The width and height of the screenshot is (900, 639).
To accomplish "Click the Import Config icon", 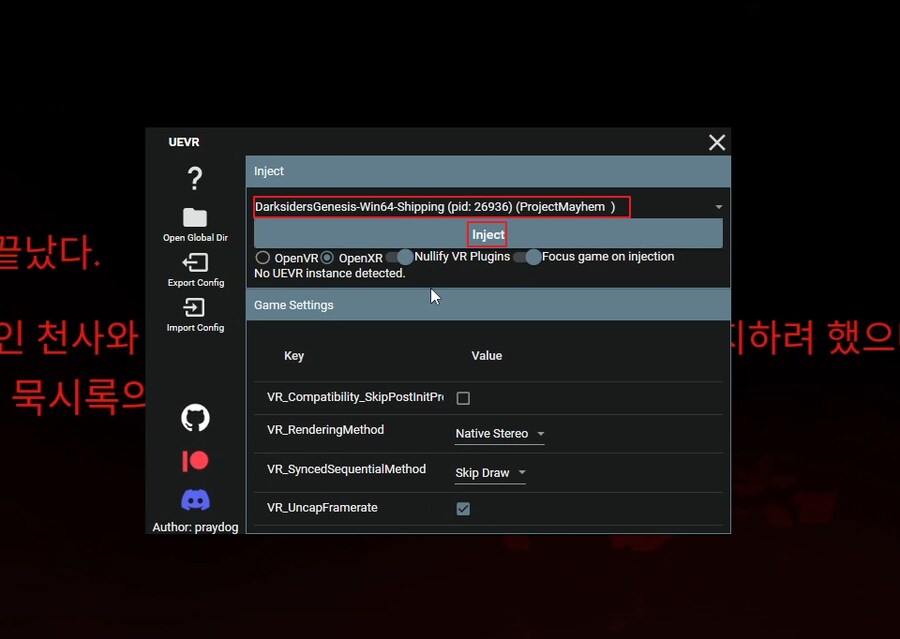I will pyautogui.click(x=194, y=308).
